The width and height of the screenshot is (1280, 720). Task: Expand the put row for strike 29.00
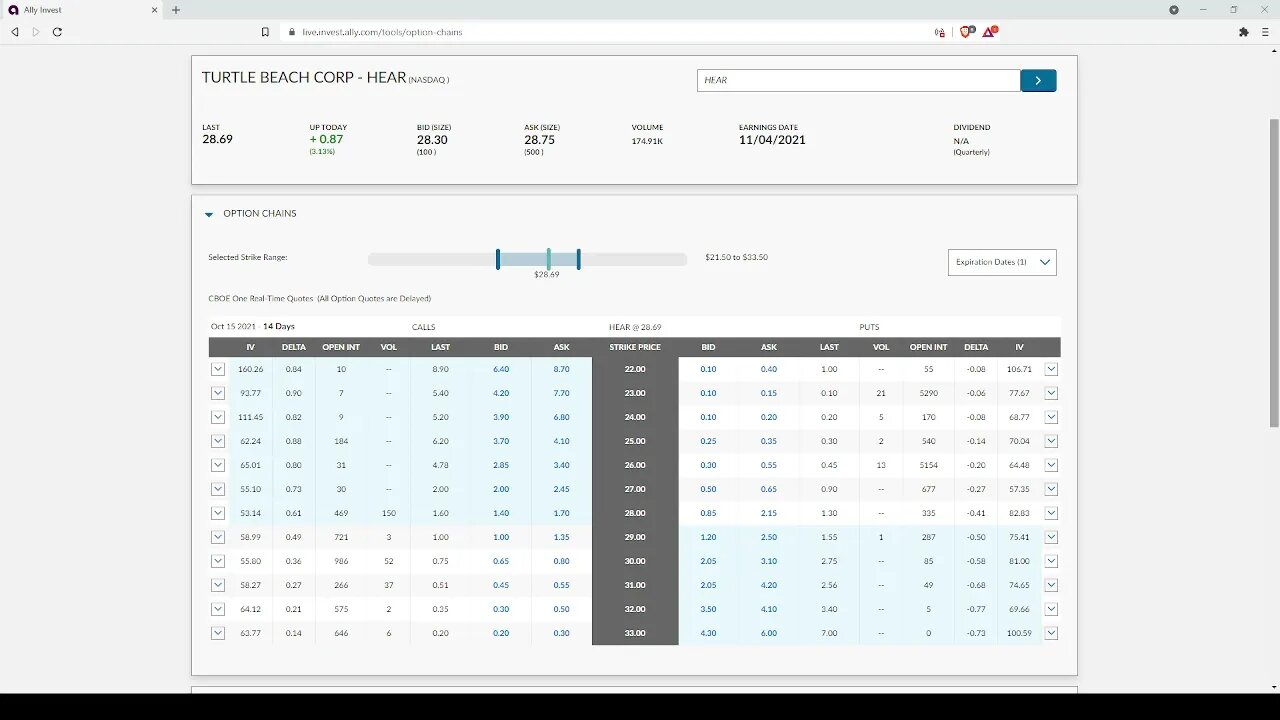point(1051,537)
